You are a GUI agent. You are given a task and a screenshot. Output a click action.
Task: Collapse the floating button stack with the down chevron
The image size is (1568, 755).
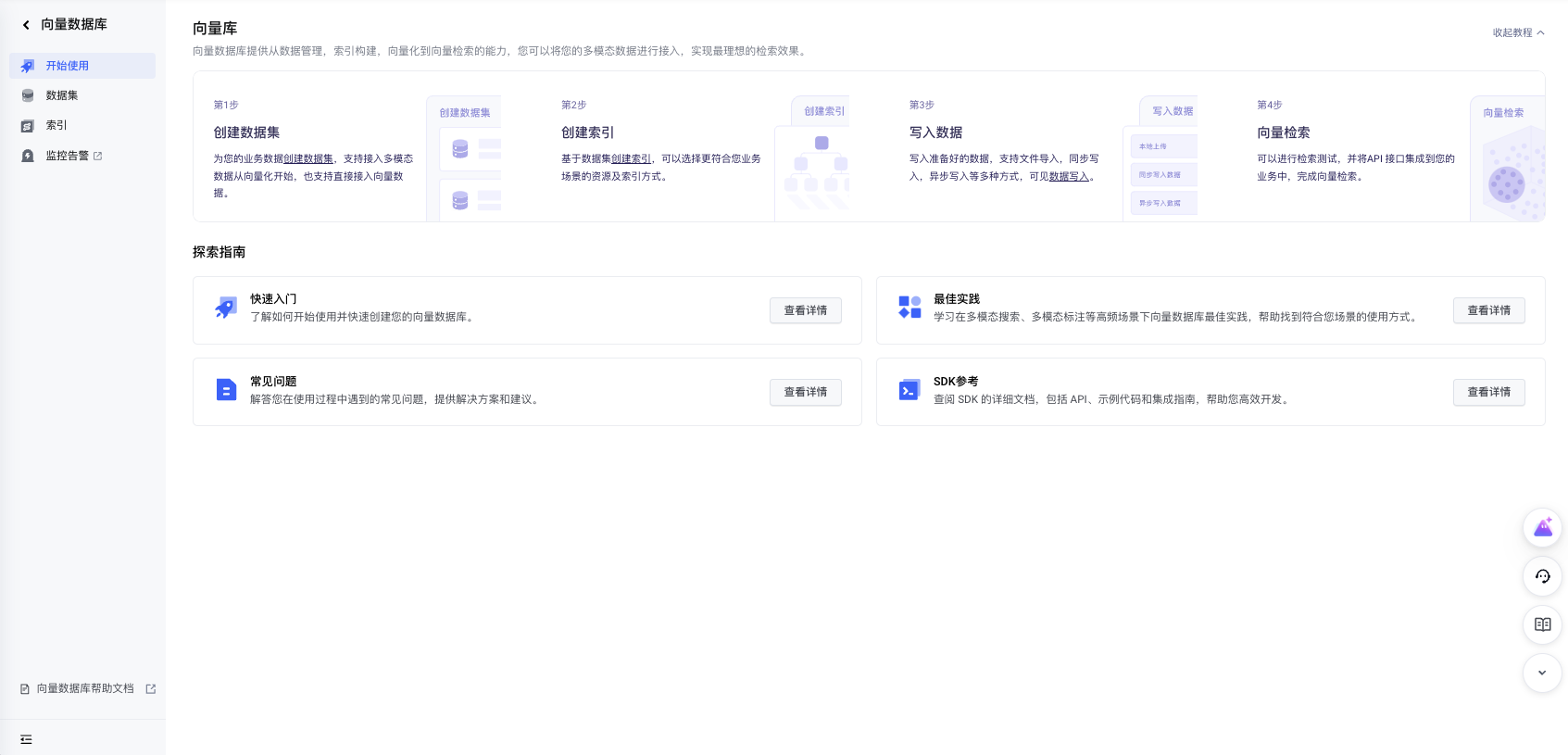click(1543, 673)
